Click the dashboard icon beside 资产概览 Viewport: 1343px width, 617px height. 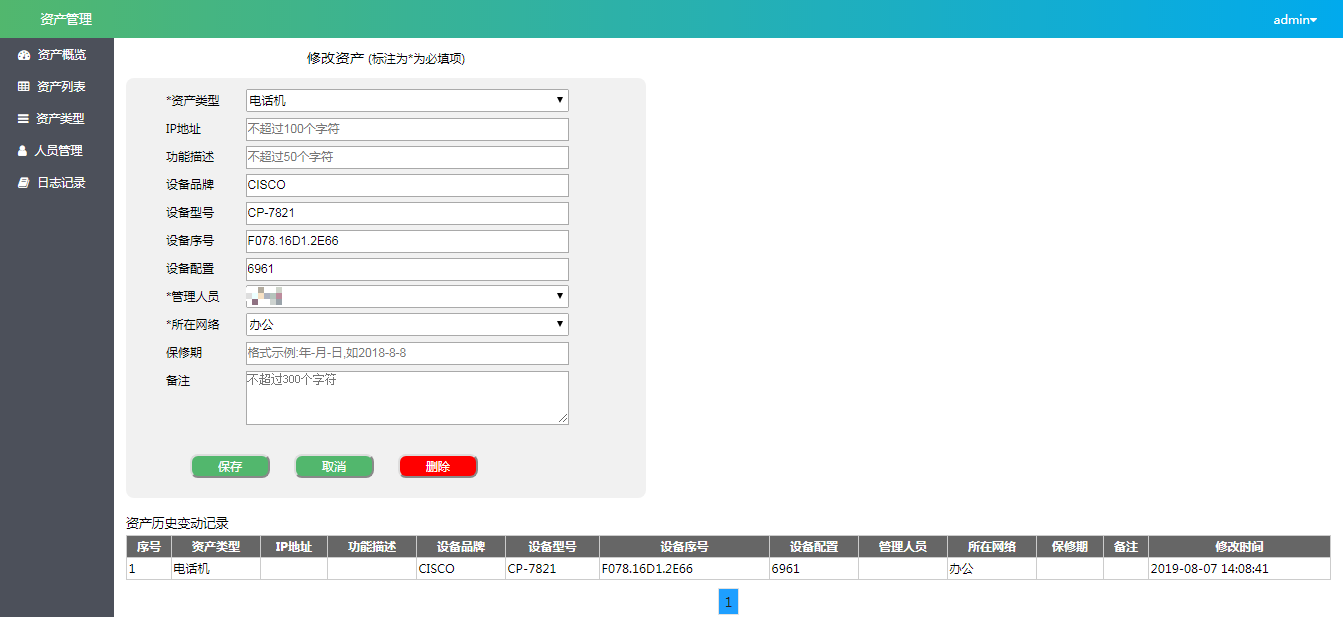point(24,55)
